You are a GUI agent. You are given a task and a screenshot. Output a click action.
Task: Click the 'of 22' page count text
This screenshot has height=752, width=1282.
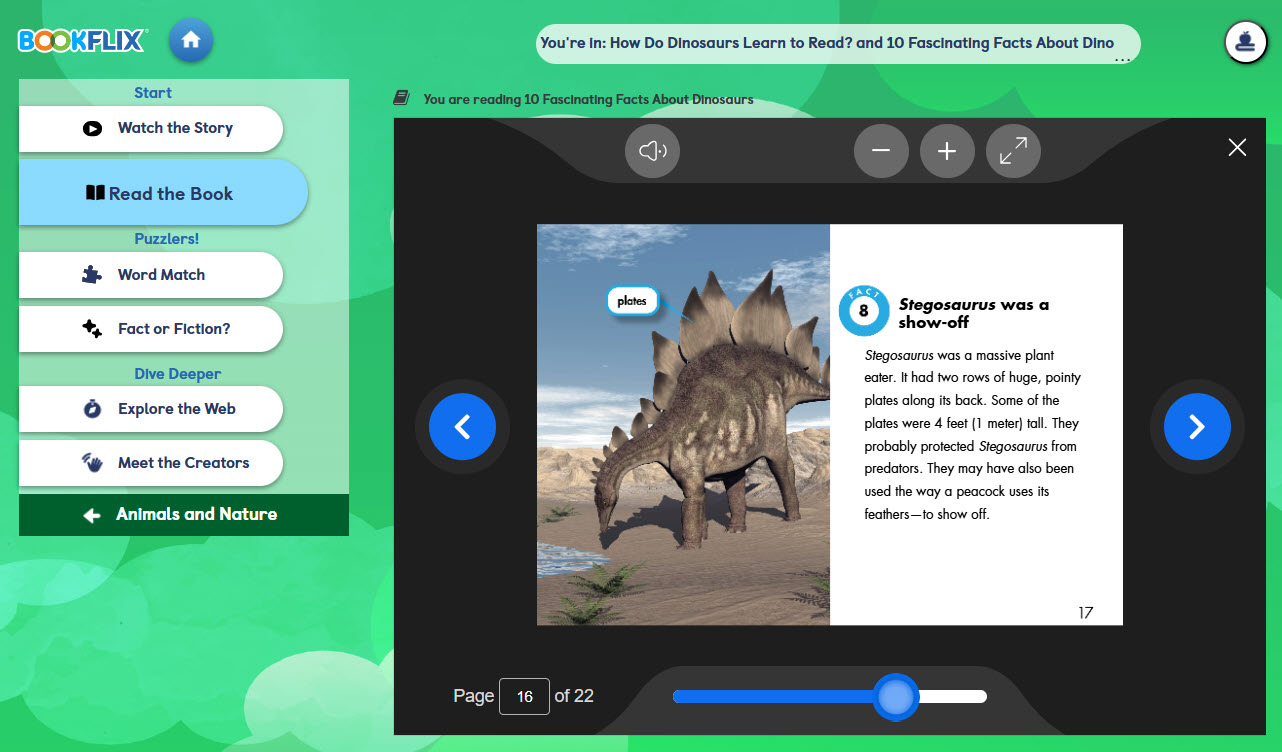[574, 696]
